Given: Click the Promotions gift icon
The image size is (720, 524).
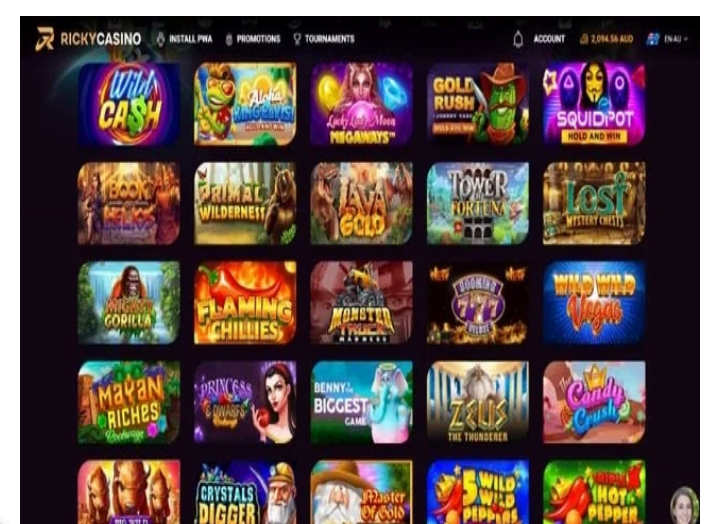Looking at the screenshot, I should [x=229, y=39].
